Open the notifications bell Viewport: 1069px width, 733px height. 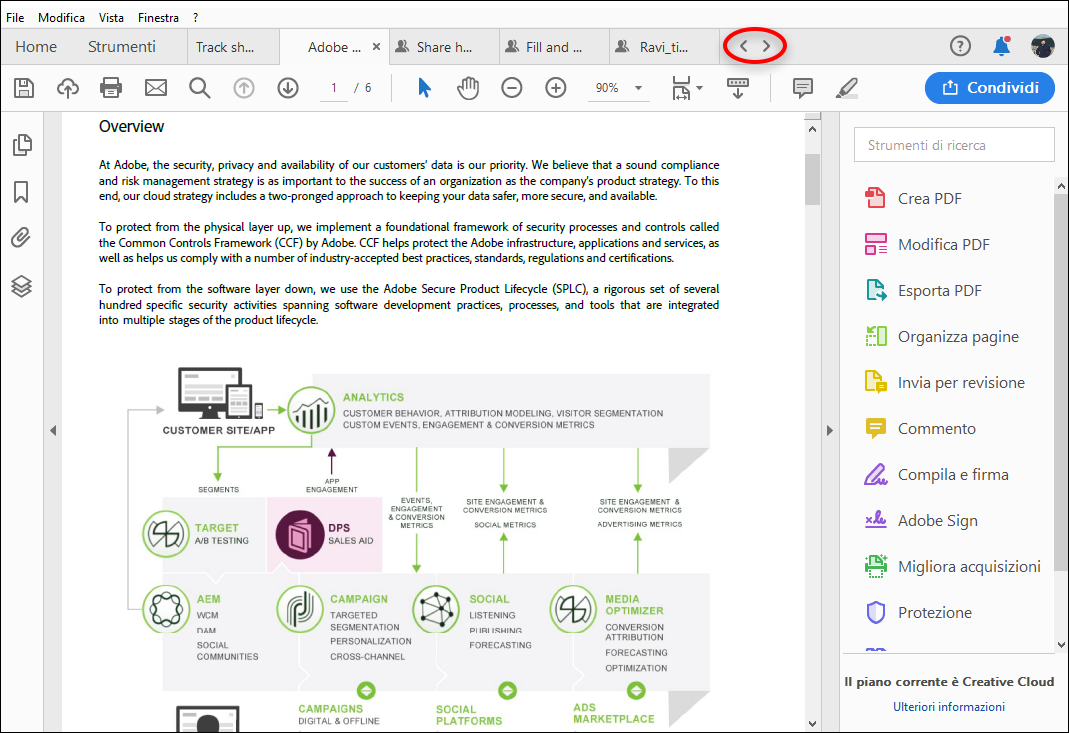[x=1002, y=46]
